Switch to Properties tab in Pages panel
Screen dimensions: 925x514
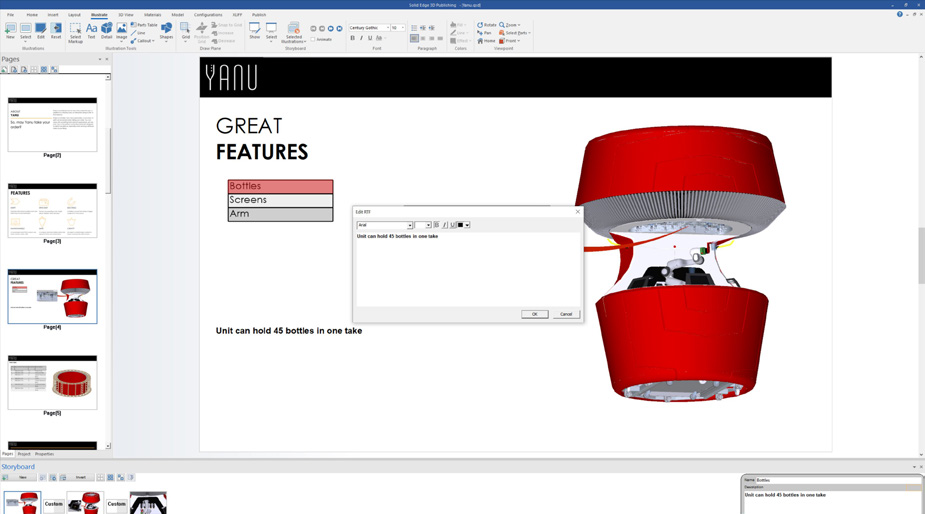pyautogui.click(x=44, y=454)
